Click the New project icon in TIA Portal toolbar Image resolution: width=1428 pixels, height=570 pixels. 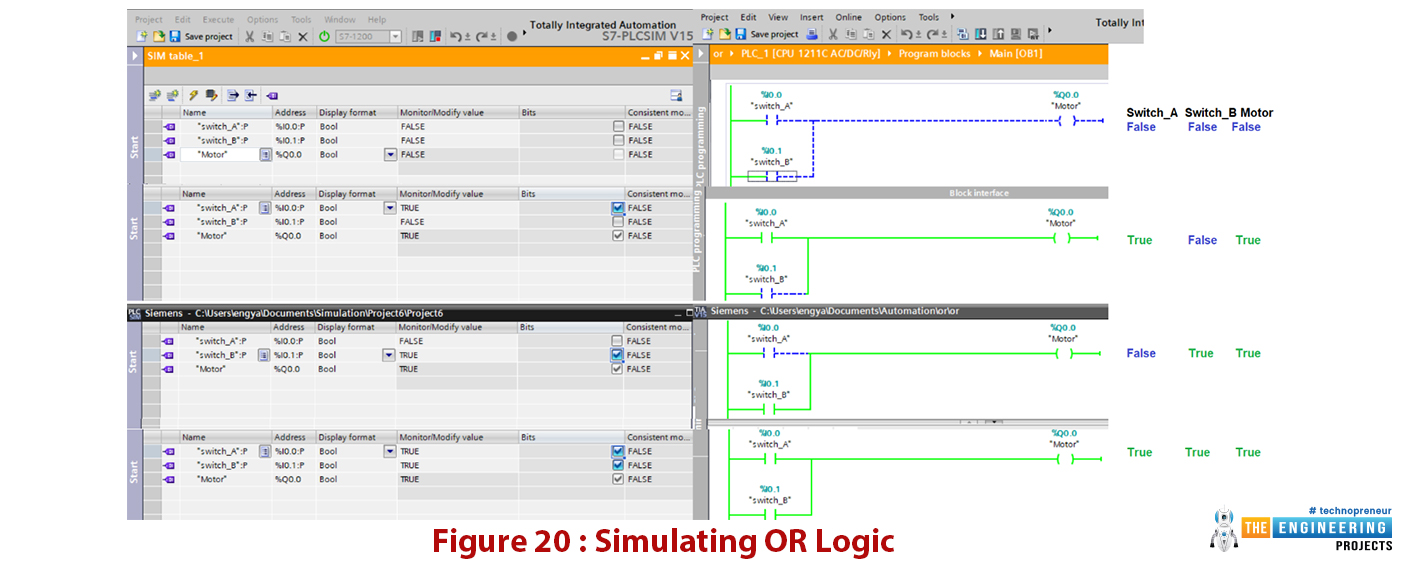[x=708, y=34]
